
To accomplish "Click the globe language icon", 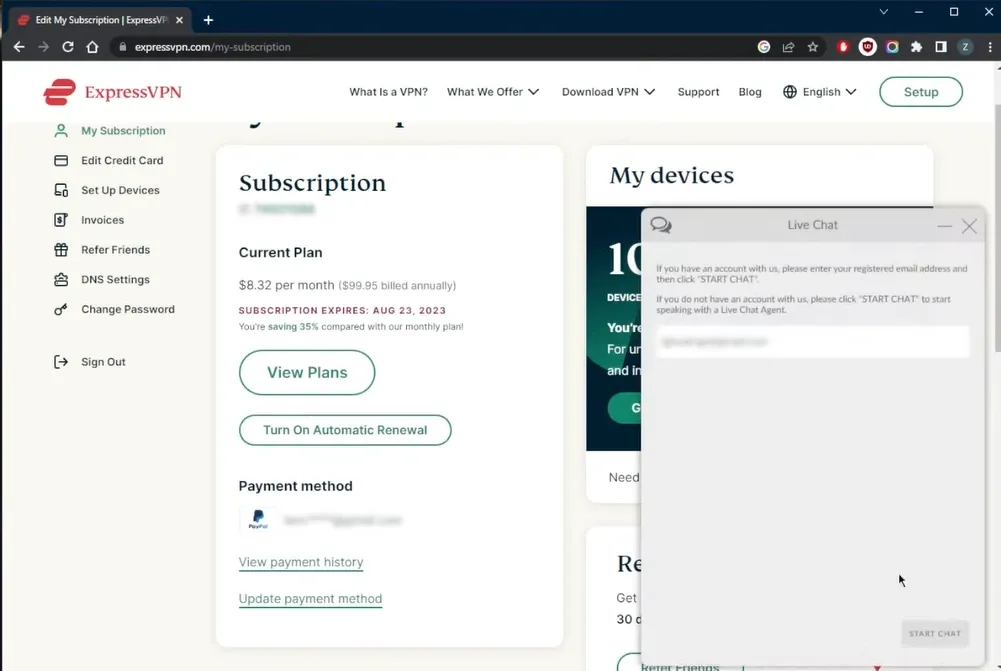I will pos(790,92).
